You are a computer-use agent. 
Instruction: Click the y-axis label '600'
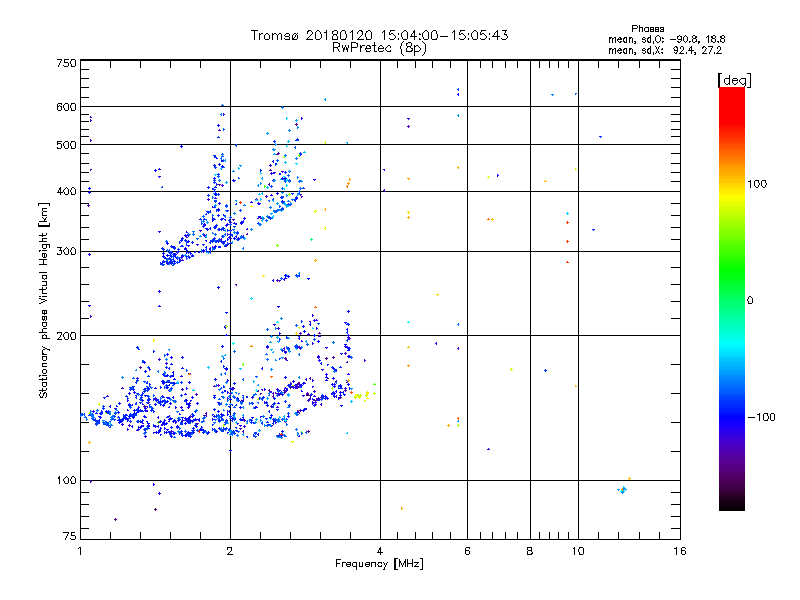(66, 107)
